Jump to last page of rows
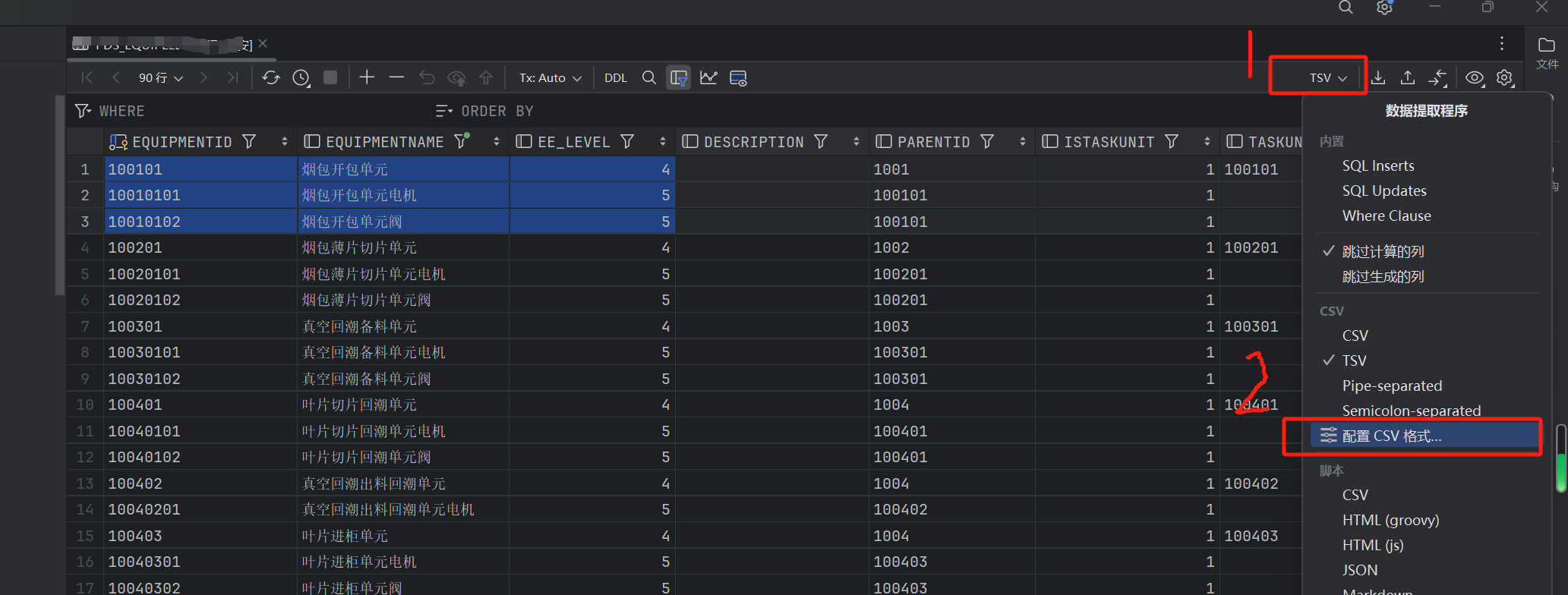Image resolution: width=1568 pixels, height=595 pixels. (x=233, y=77)
